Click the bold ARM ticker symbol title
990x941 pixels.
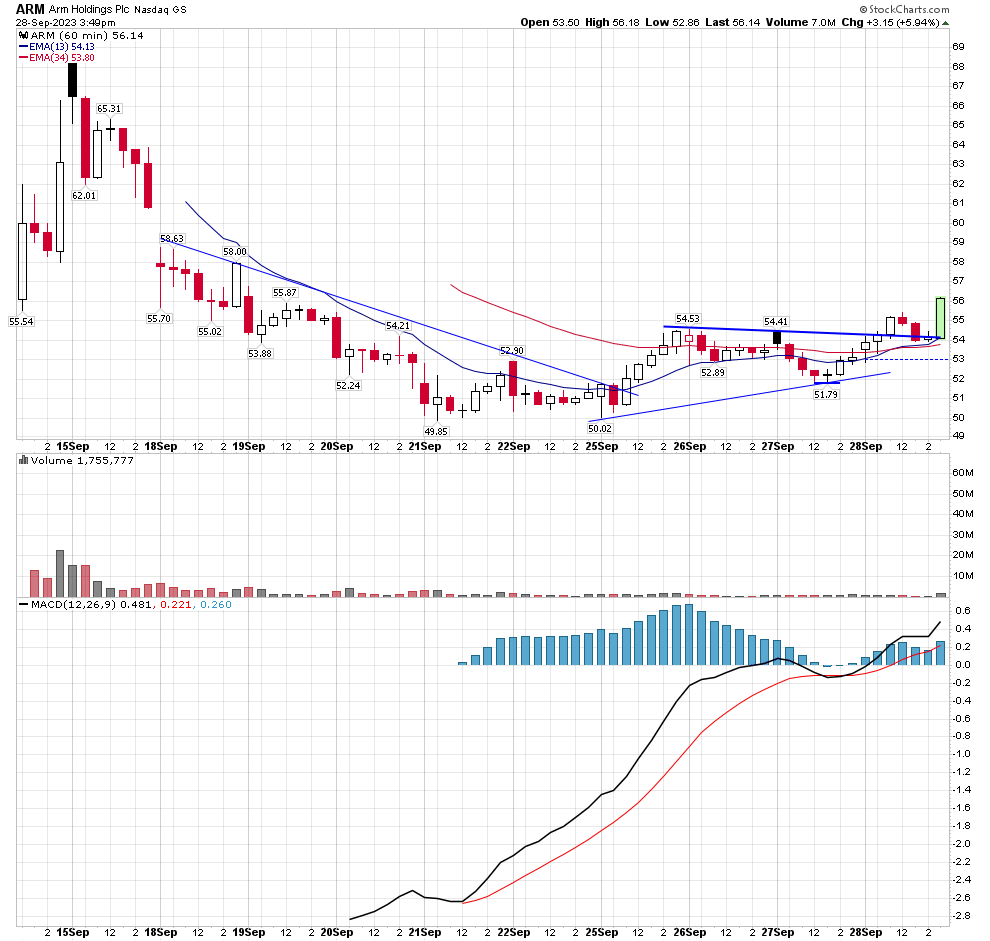coord(30,9)
